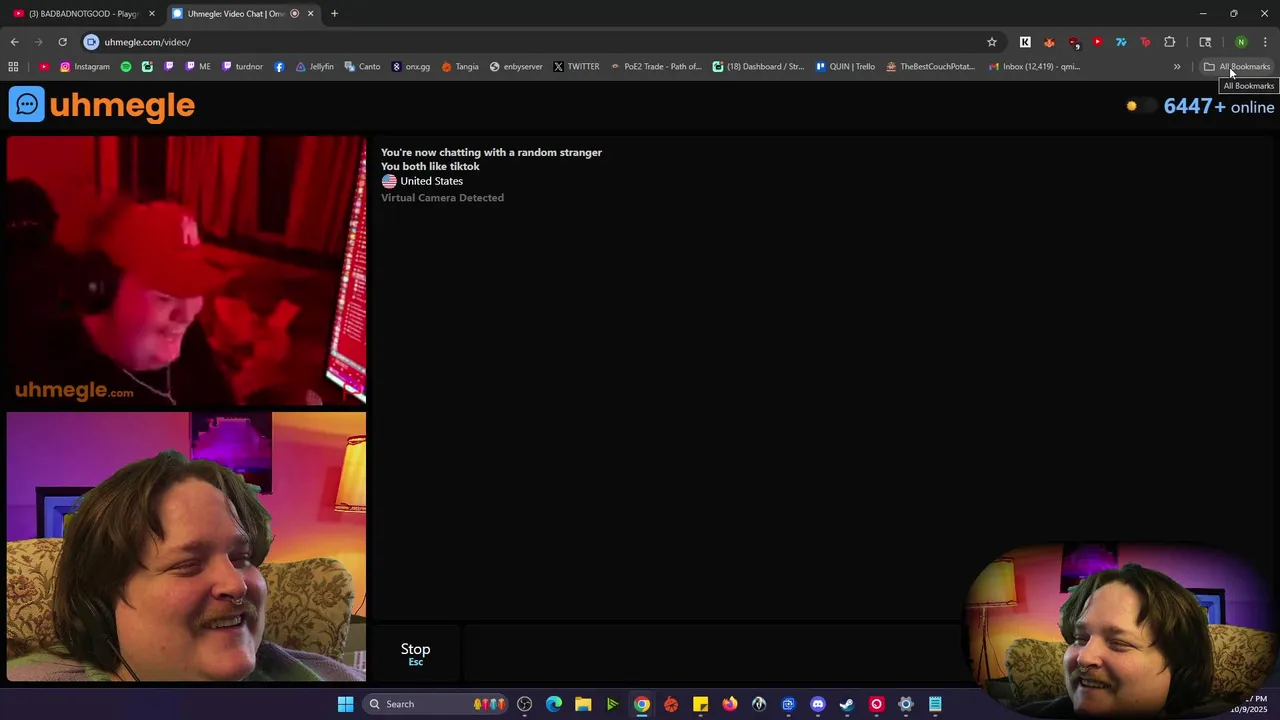This screenshot has height=720, width=1280.
Task: Open the Settings gear on the taskbar
Action: click(906, 704)
